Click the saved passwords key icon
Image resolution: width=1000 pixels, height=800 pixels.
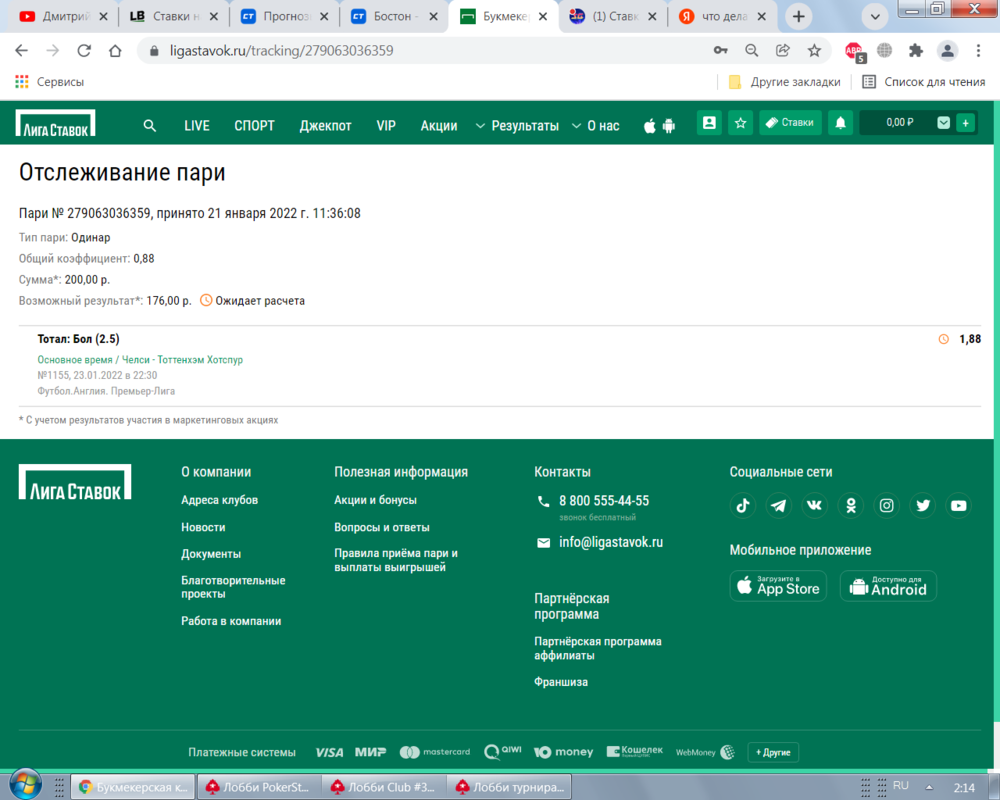(x=721, y=50)
